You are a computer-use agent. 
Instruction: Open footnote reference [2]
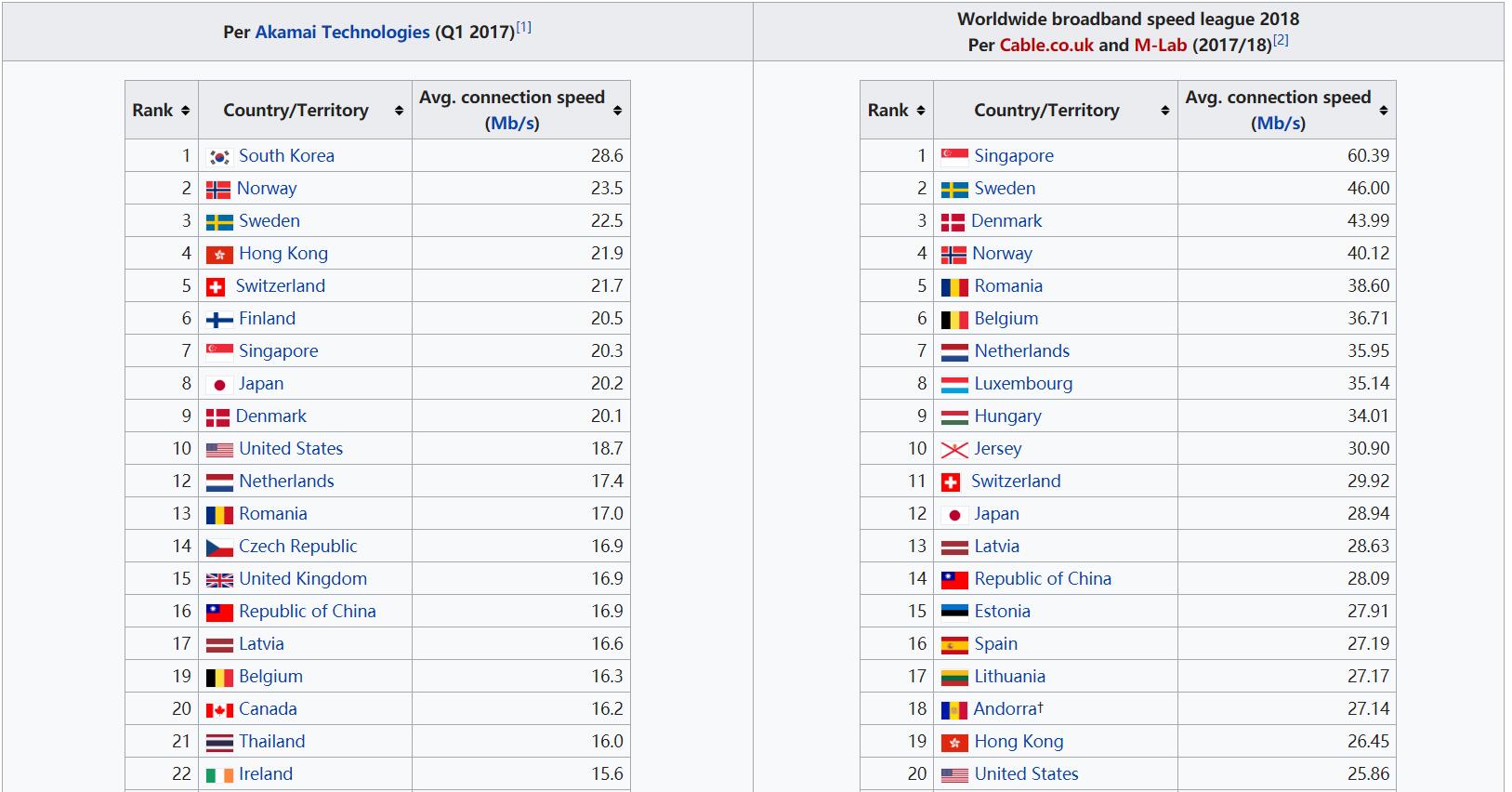pos(1281,40)
